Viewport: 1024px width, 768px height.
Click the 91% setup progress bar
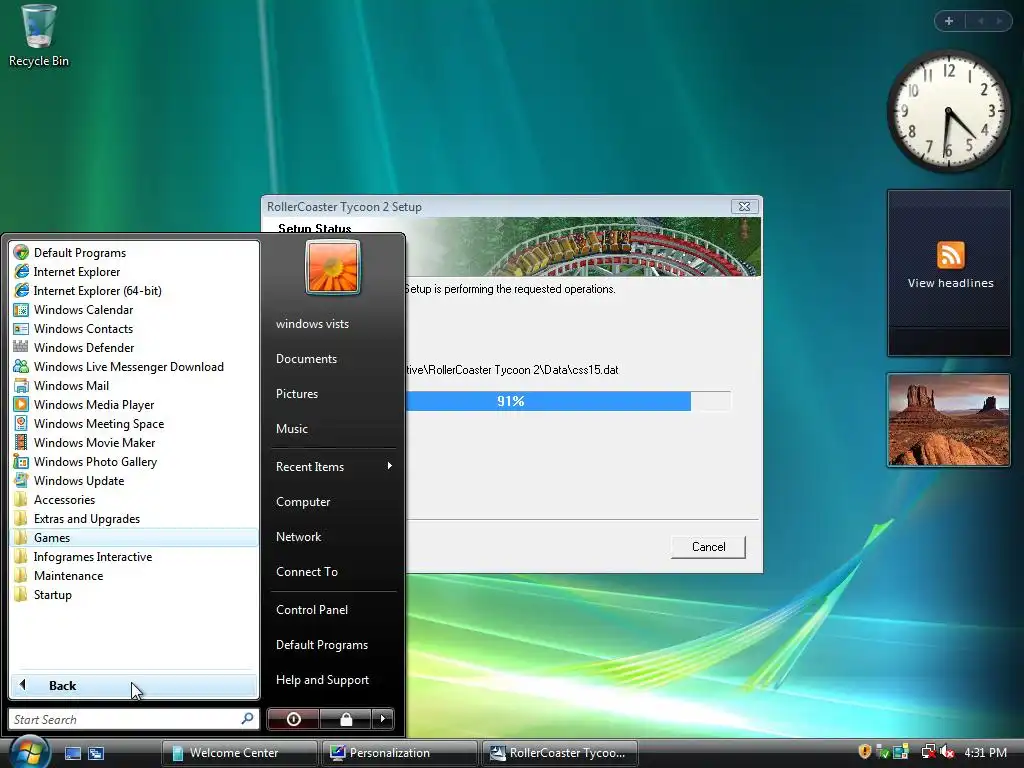pos(568,401)
